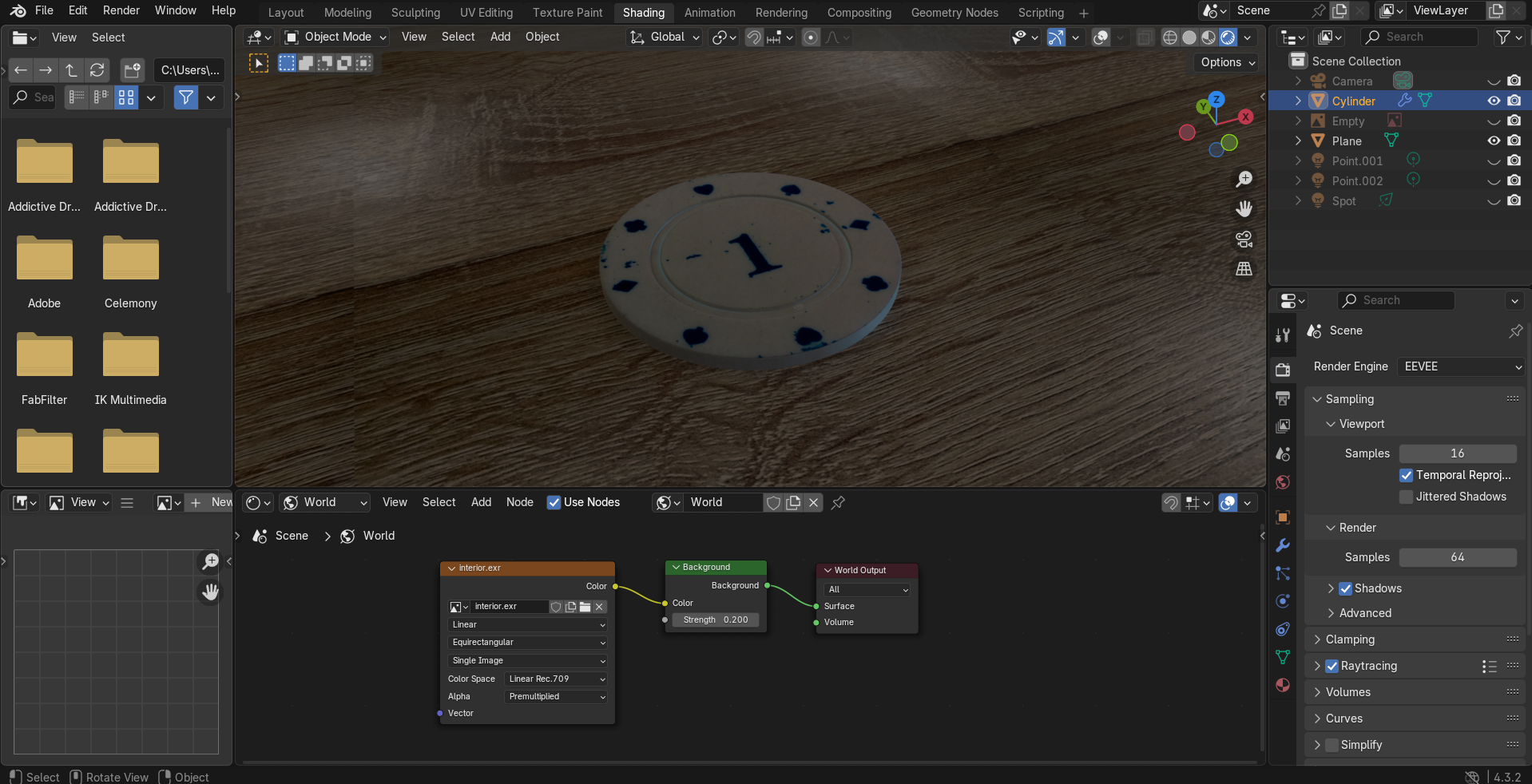Click the pan hand icon in 3D viewport

click(x=1244, y=209)
